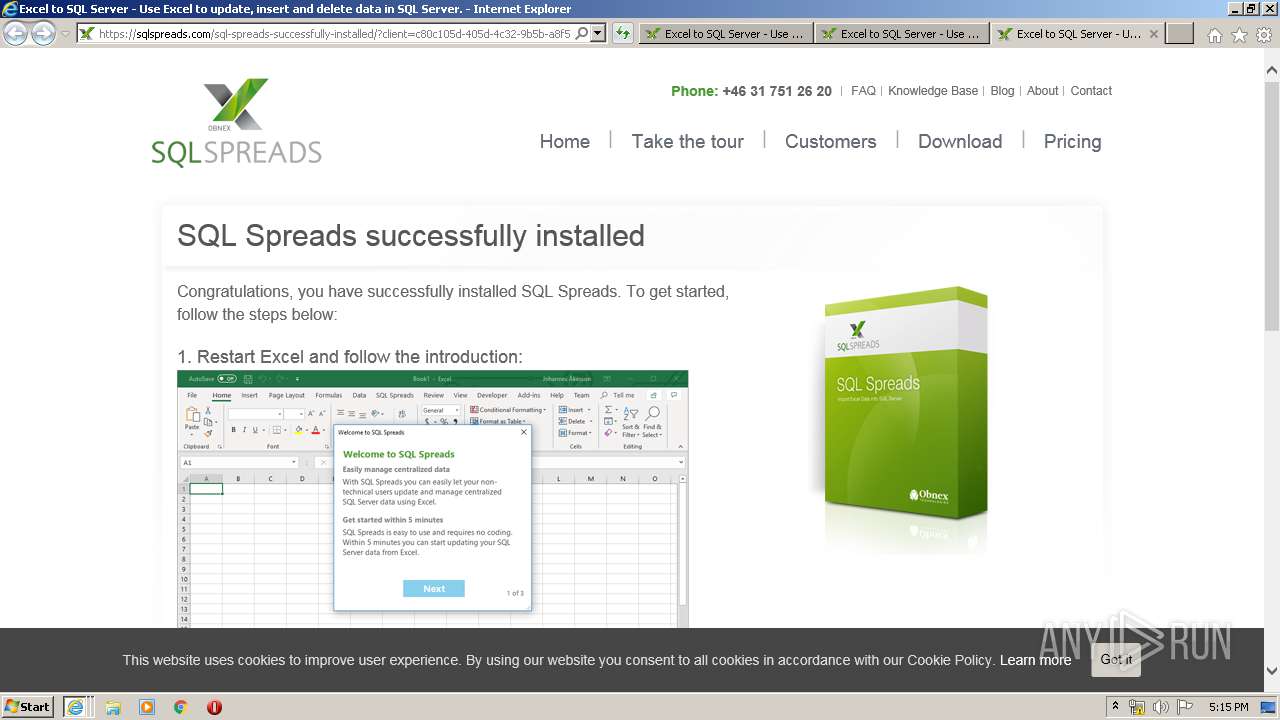Image resolution: width=1280 pixels, height=720 pixels.
Task: Switch to the second Excel to SQL Server tab
Action: point(901,33)
